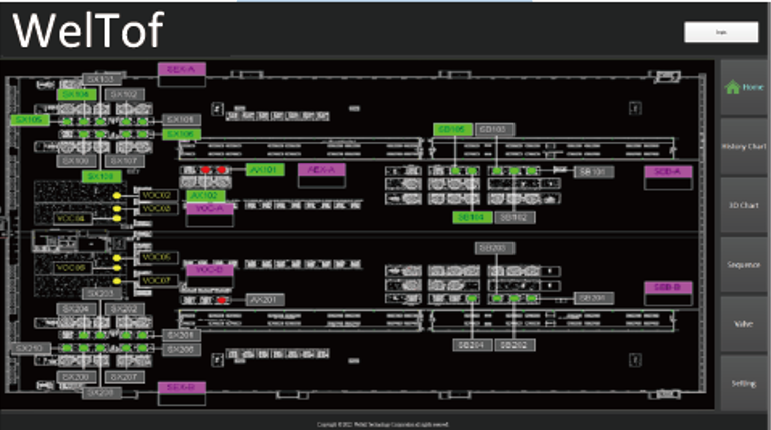Open the Setting page
This screenshot has height=430, width=771.
(x=743, y=383)
